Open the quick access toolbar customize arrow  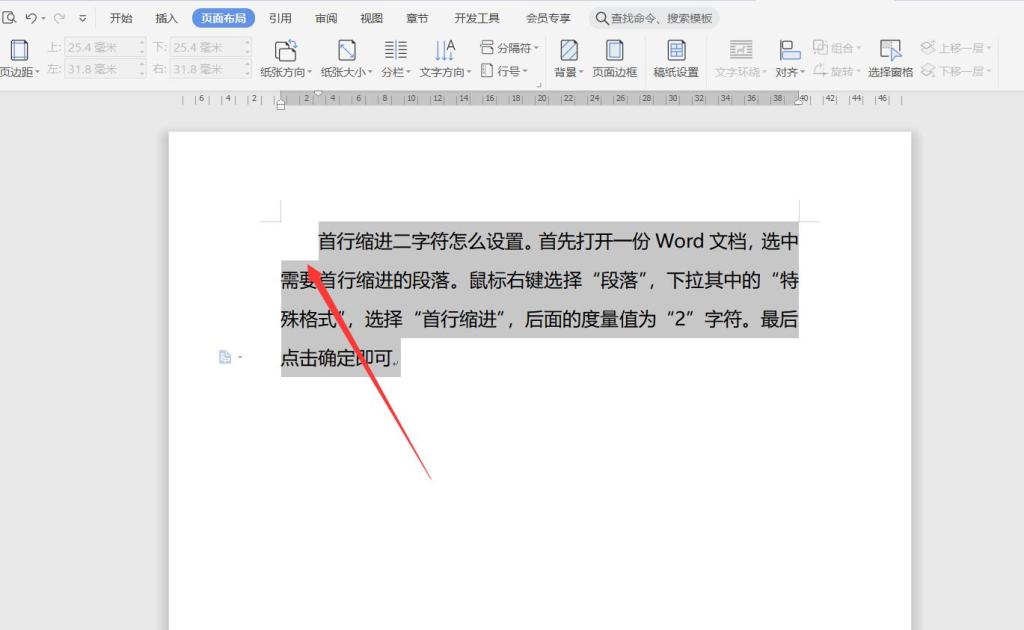82,18
